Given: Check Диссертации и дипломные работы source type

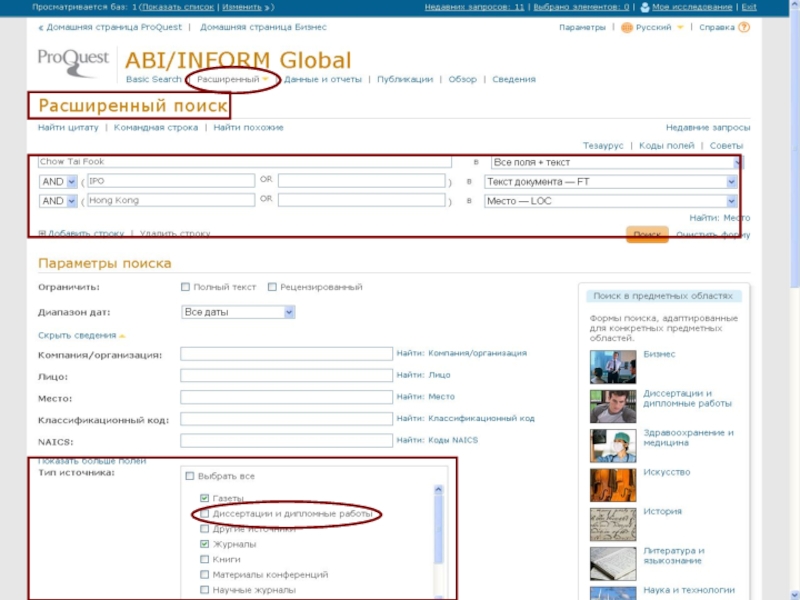Looking at the screenshot, I should click(205, 514).
